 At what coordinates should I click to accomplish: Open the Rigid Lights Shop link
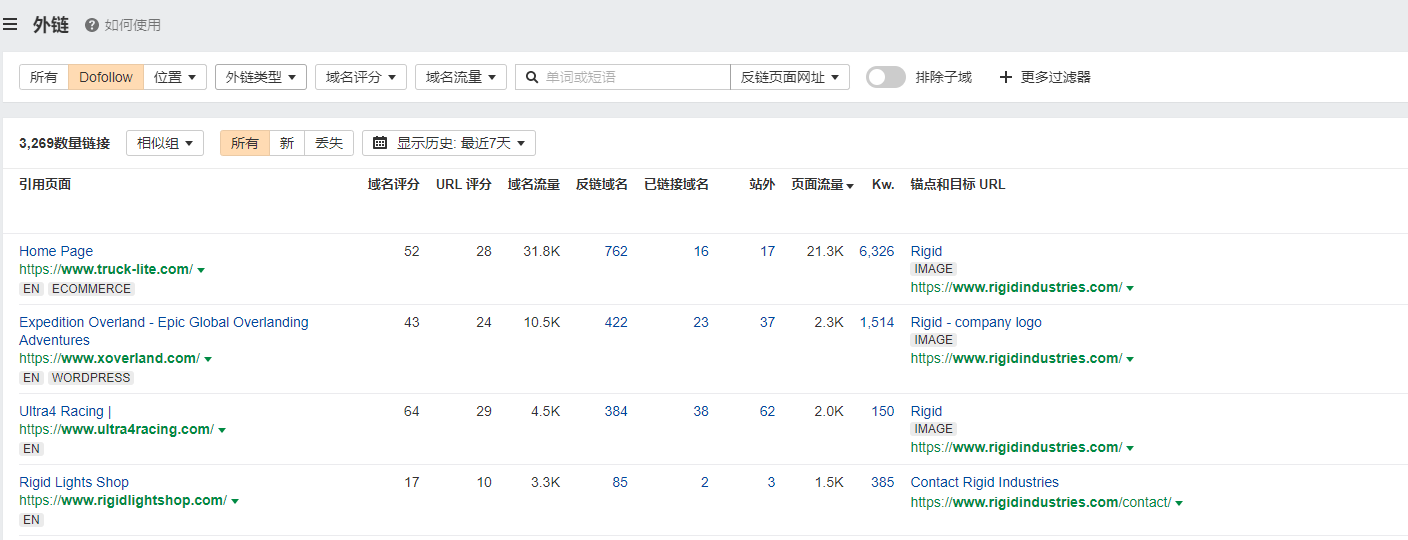click(74, 482)
